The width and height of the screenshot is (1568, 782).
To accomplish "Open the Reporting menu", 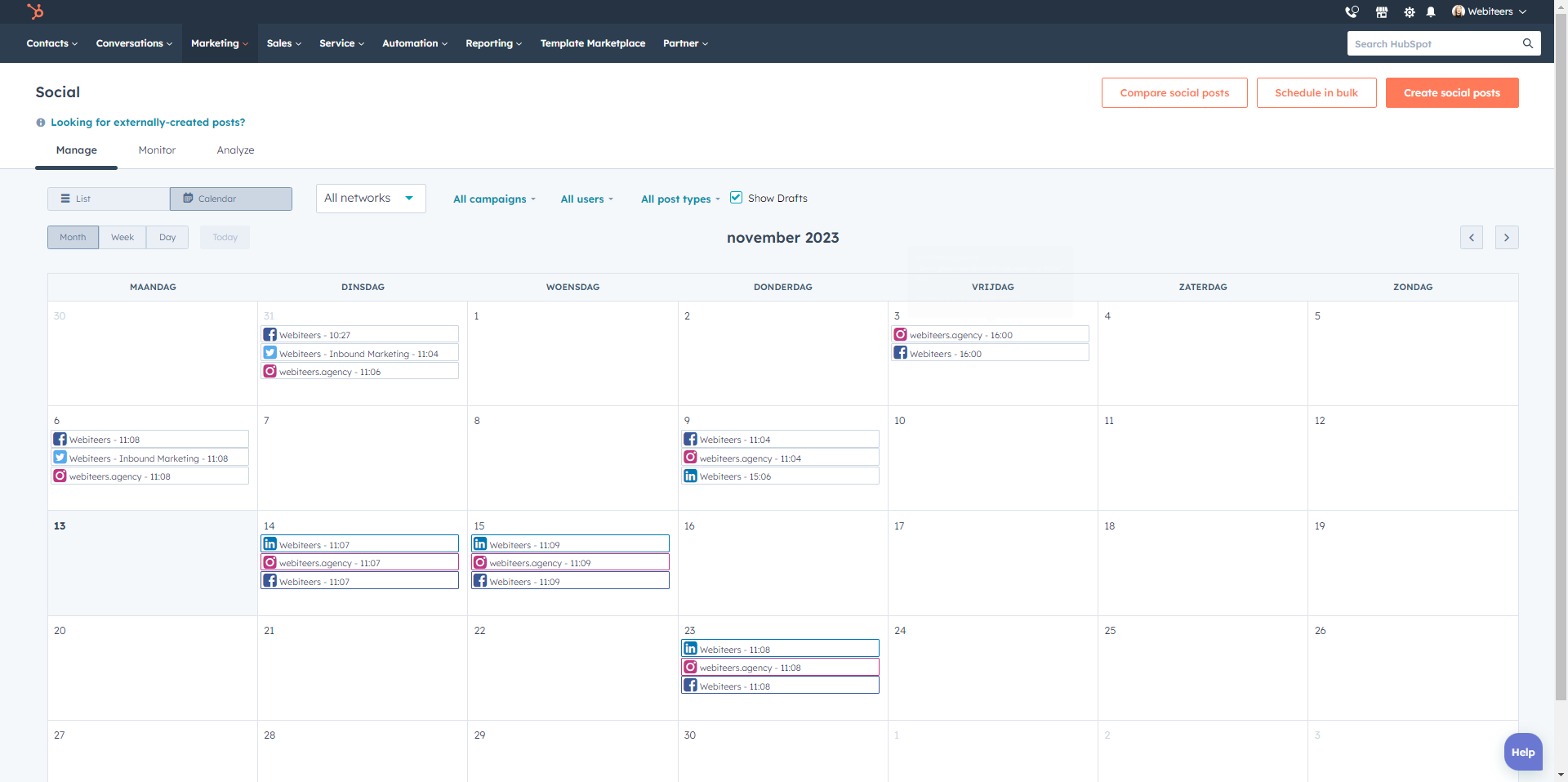I will pos(493,43).
